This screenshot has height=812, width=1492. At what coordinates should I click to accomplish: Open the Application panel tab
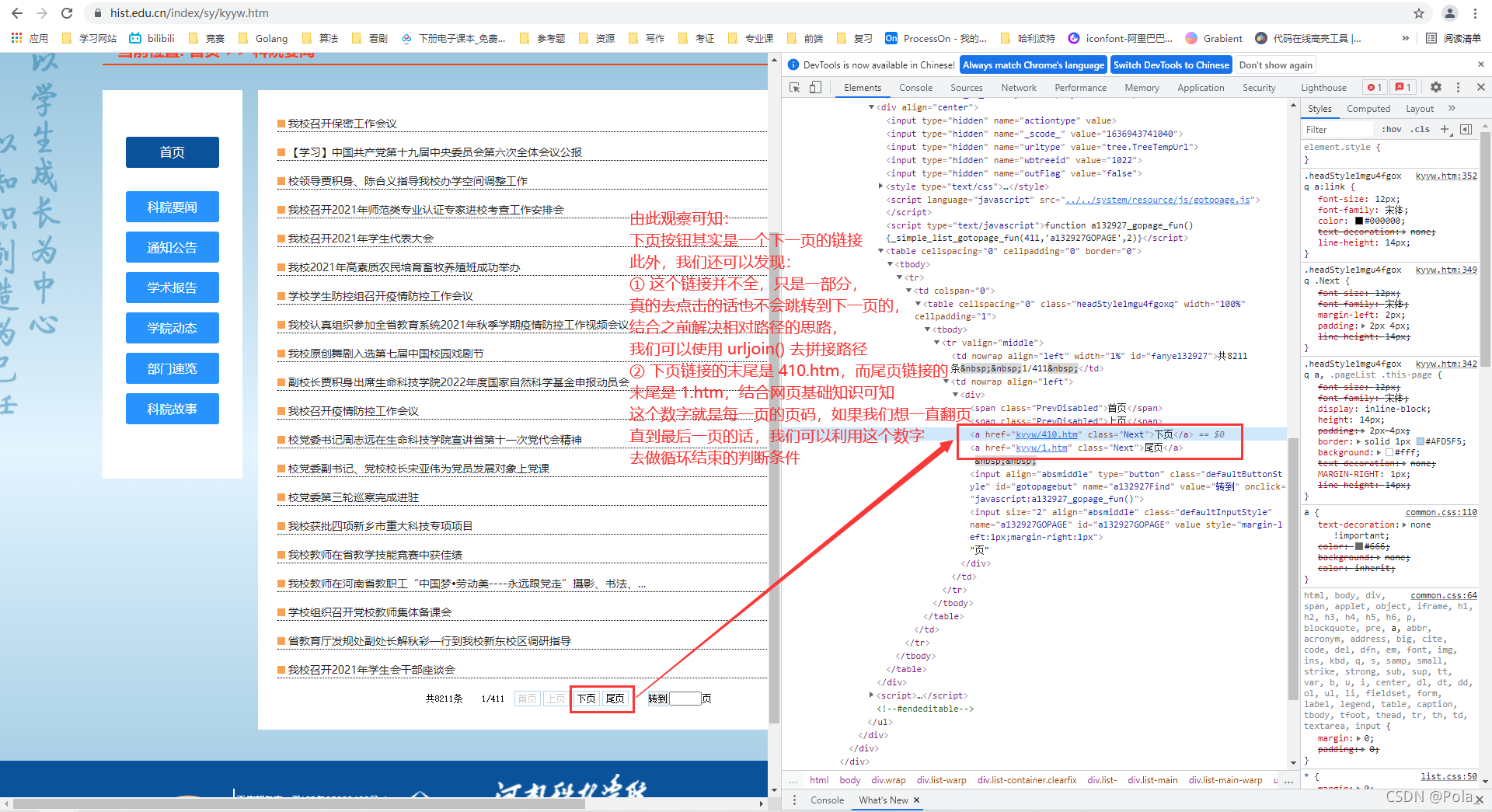[x=1201, y=88]
